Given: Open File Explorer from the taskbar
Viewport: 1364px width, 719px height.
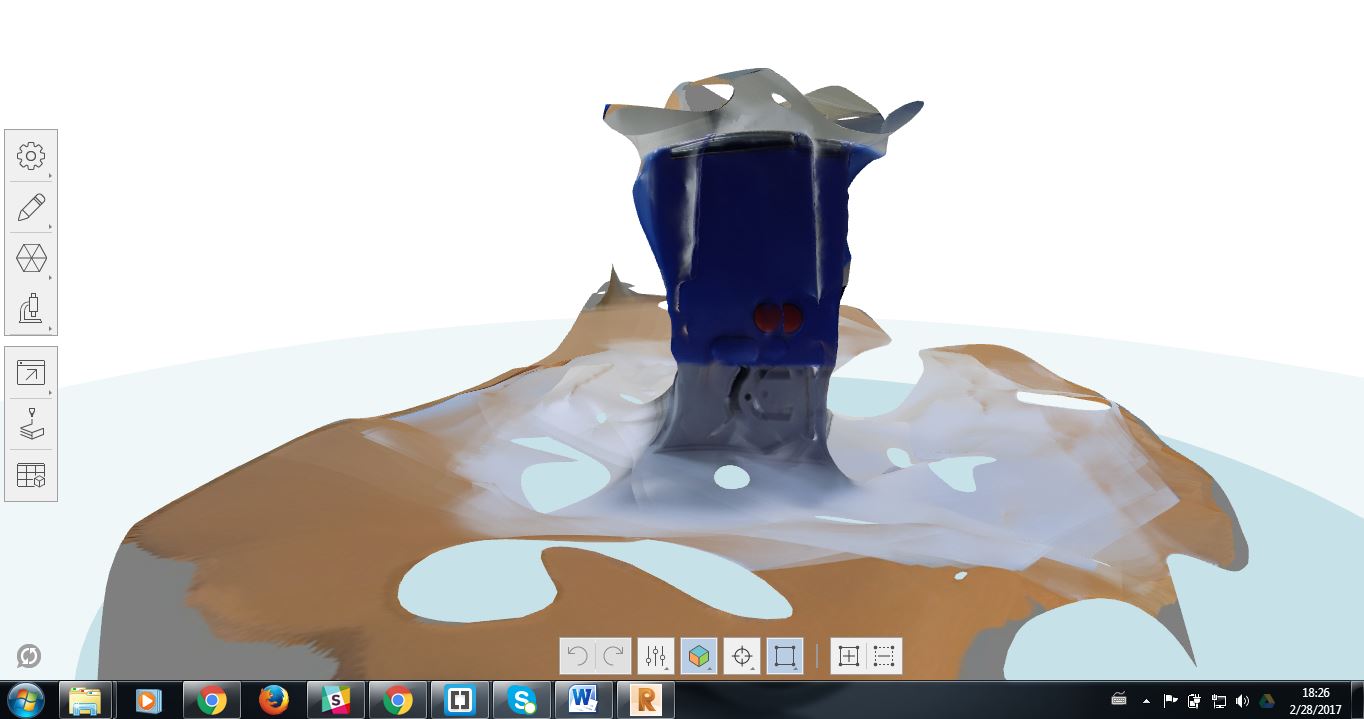Looking at the screenshot, I should coord(85,700).
